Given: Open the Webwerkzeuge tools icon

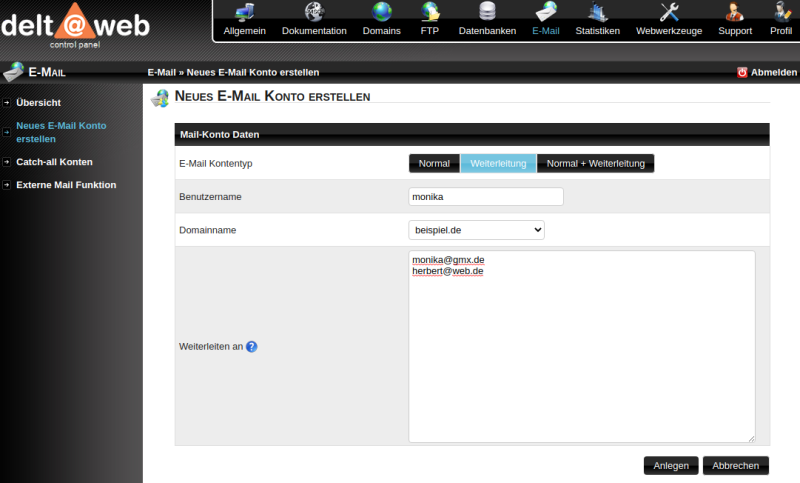Looking at the screenshot, I should pyautogui.click(x=669, y=13).
